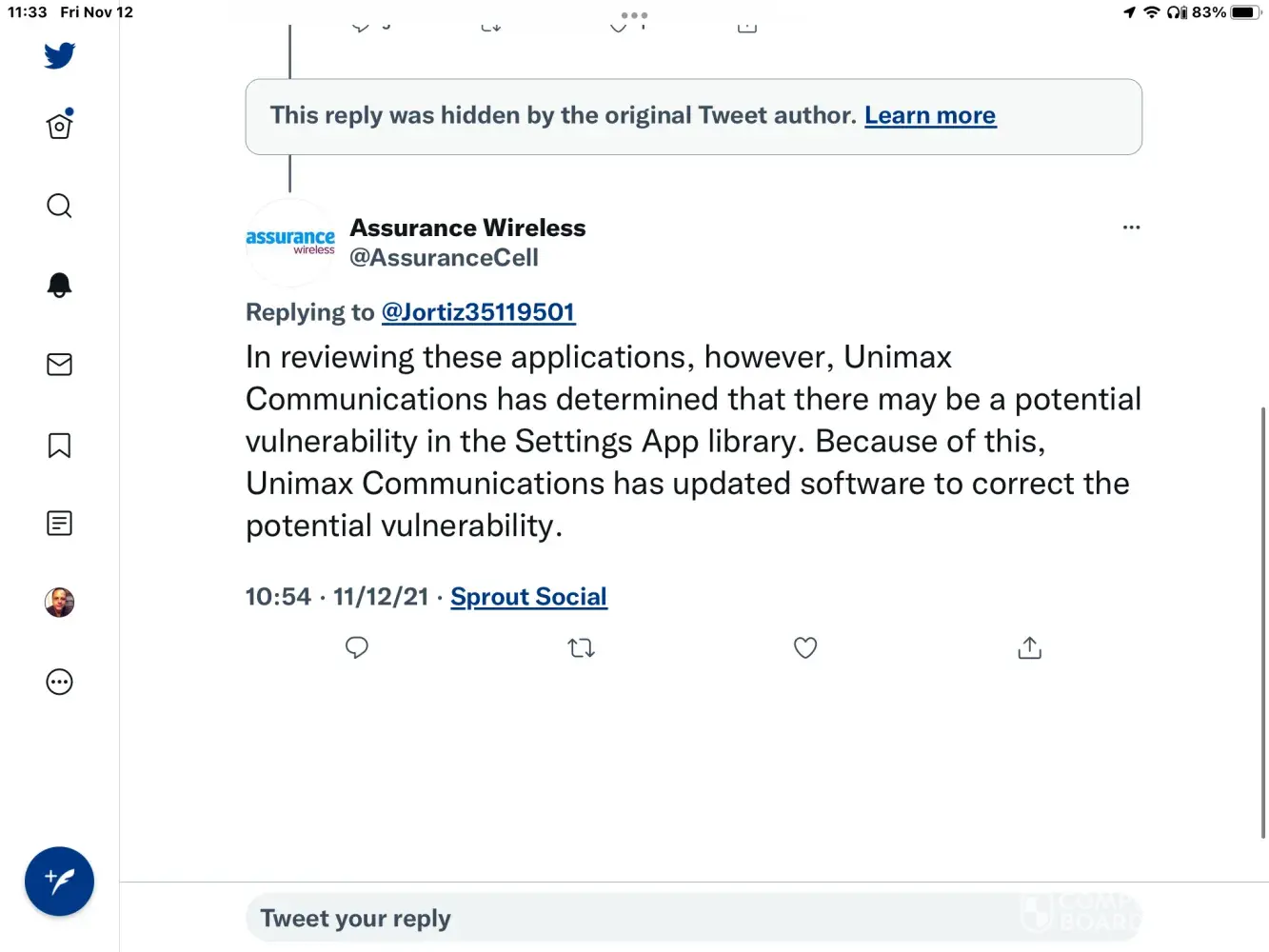Open tweet options ellipsis menu
This screenshot has height=952, width=1269.
click(x=1131, y=228)
